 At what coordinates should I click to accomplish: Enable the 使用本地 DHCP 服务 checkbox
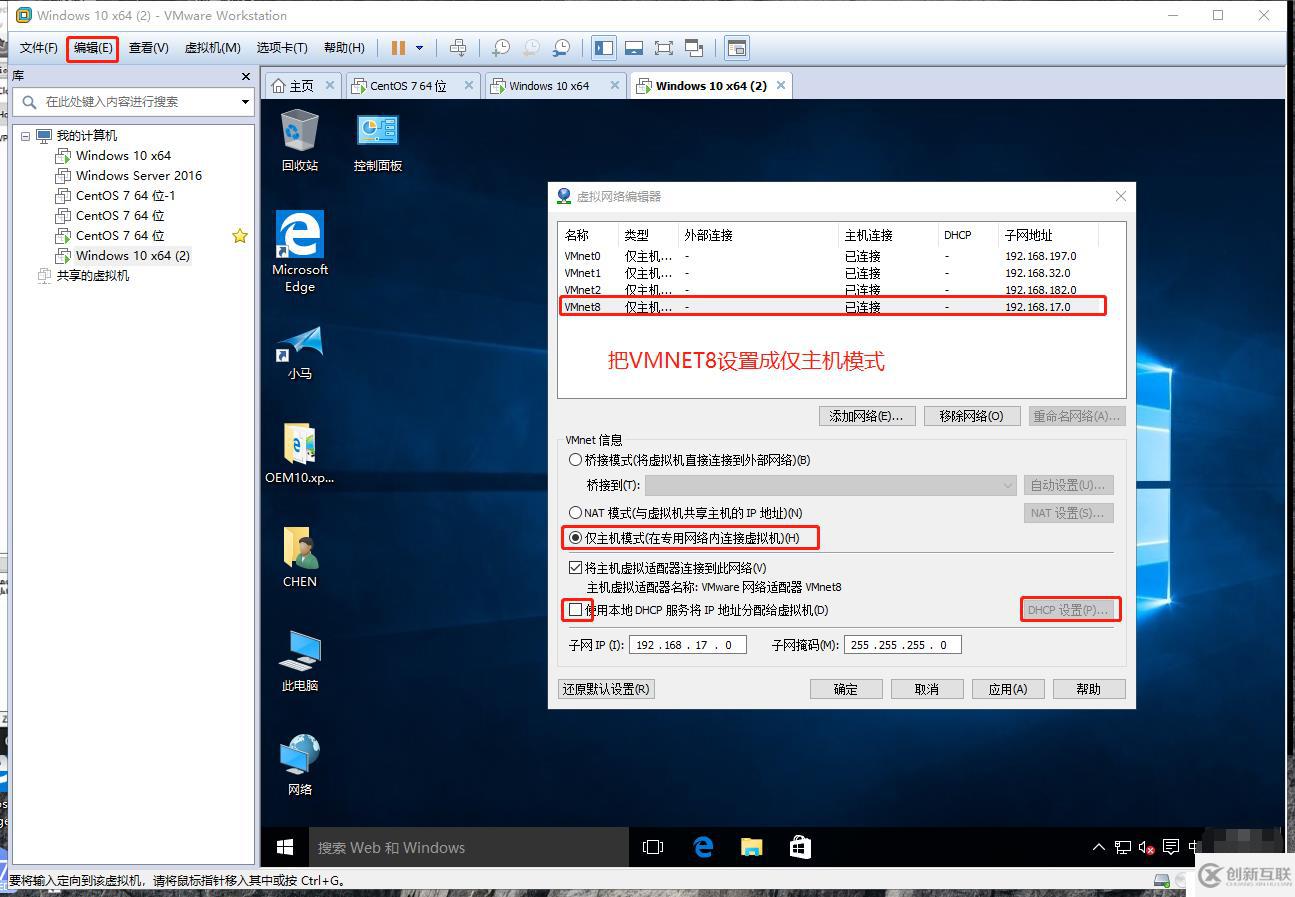tap(575, 609)
